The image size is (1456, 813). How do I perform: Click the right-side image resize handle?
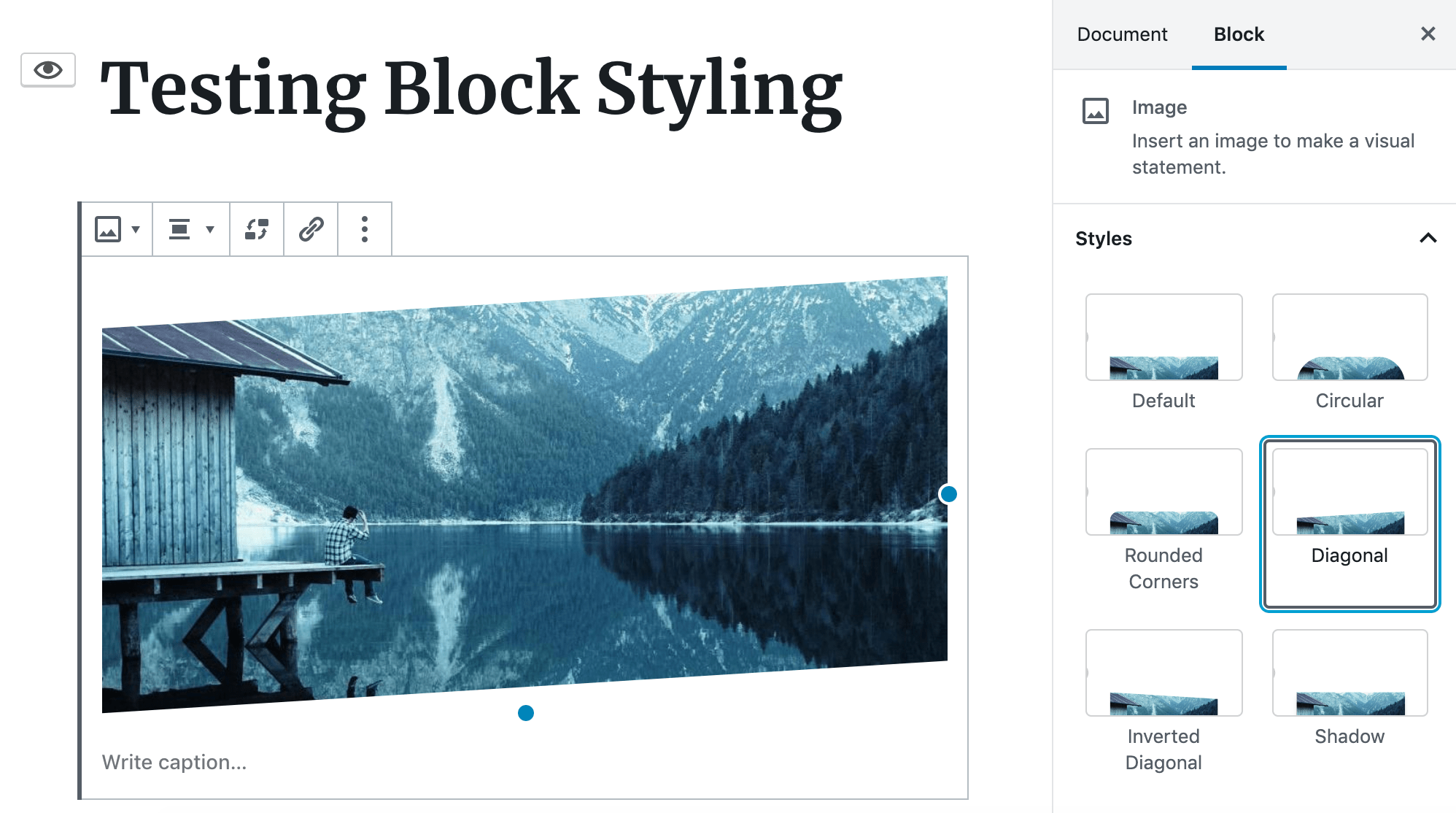click(x=948, y=494)
